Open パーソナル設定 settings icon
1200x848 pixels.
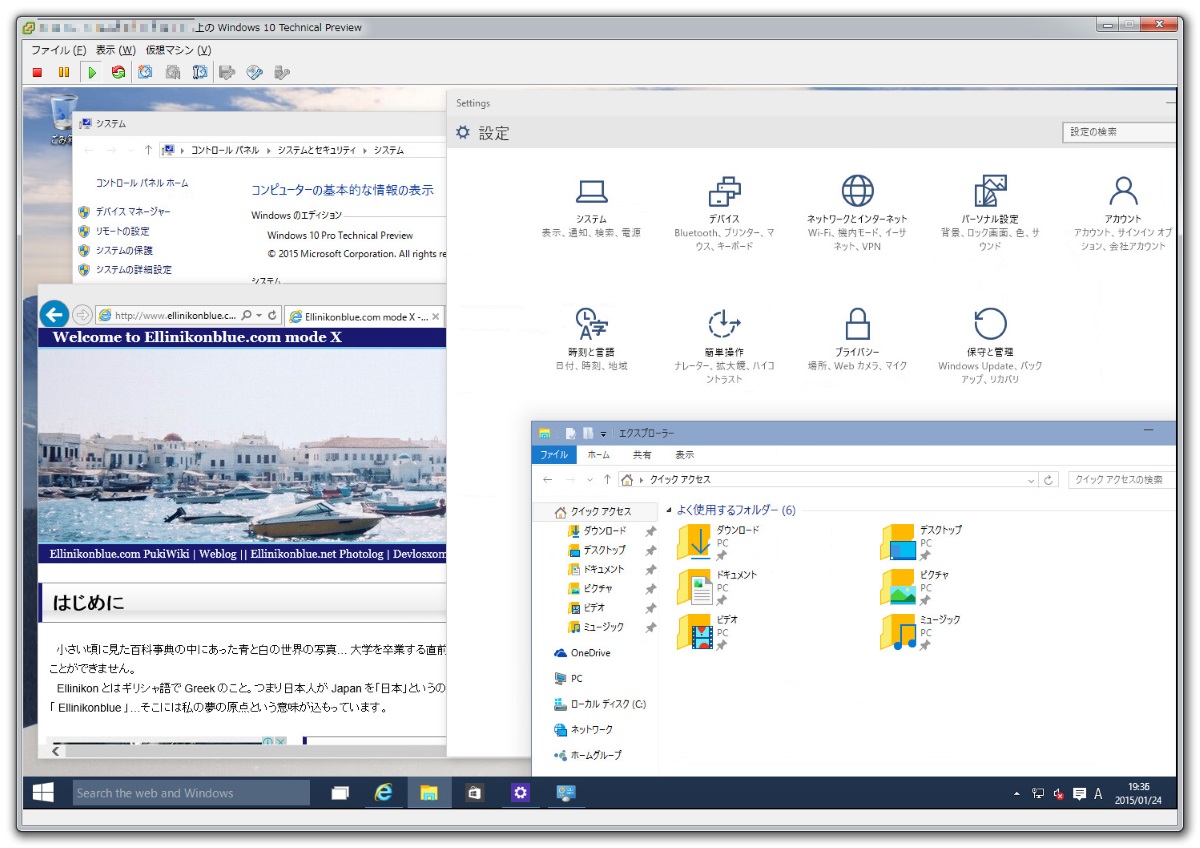[990, 192]
